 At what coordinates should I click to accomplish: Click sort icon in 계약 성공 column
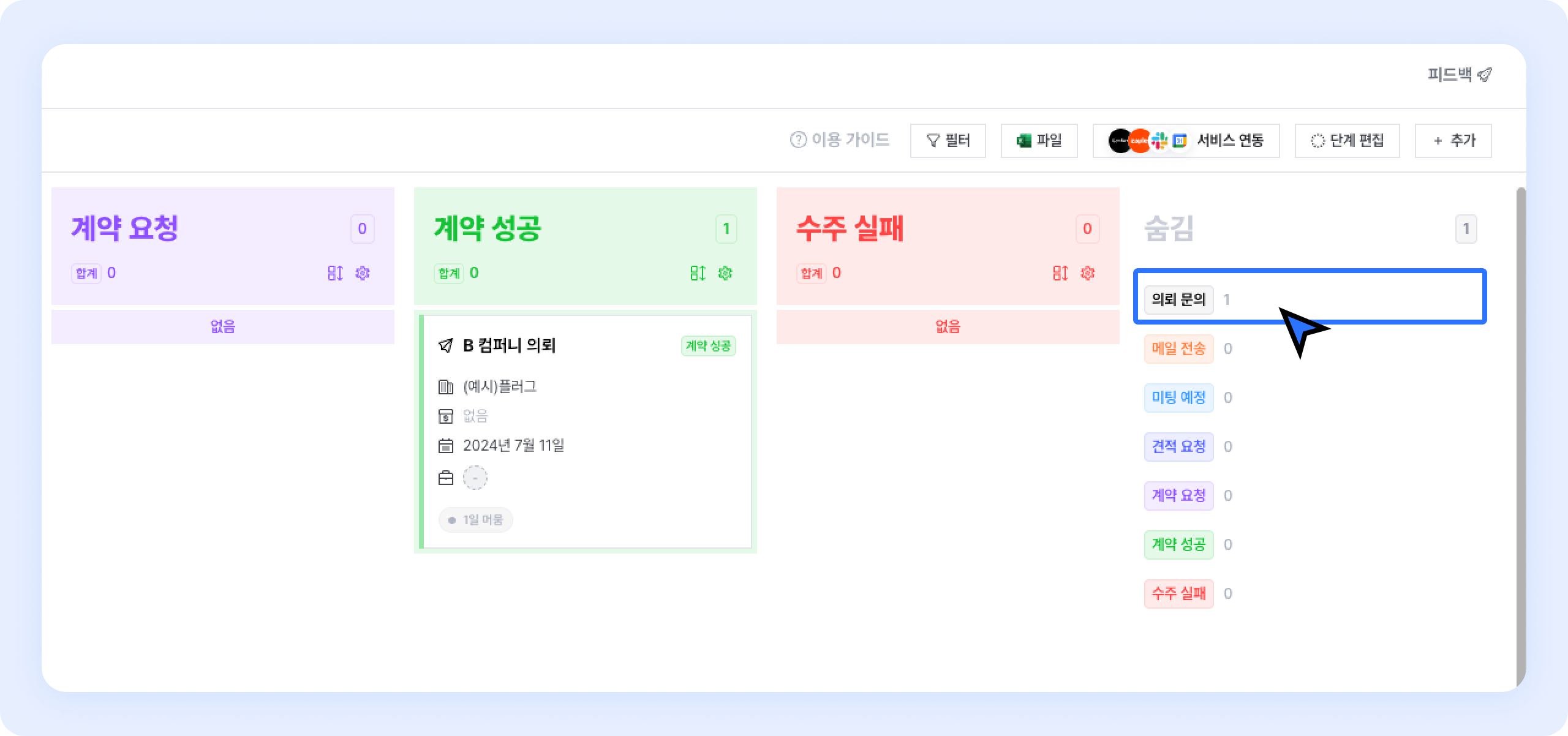[698, 273]
